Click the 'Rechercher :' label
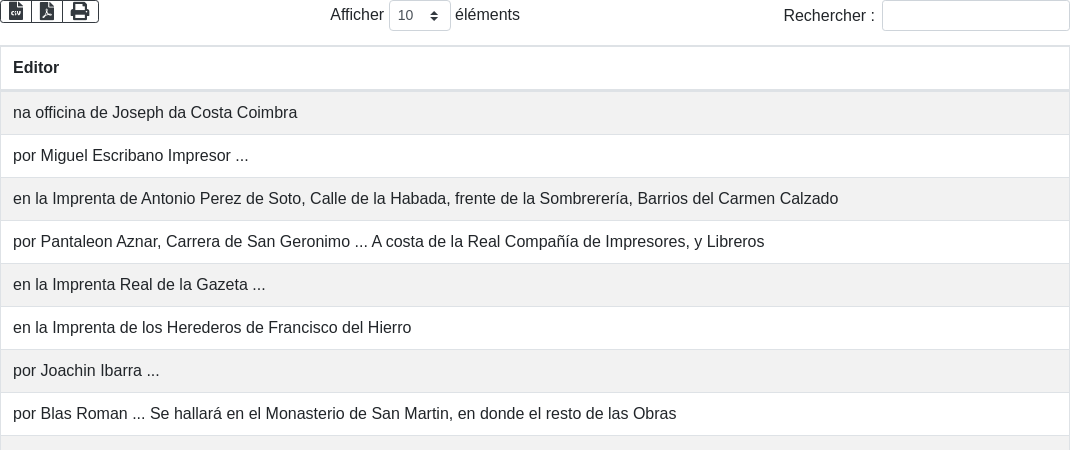 pos(829,16)
